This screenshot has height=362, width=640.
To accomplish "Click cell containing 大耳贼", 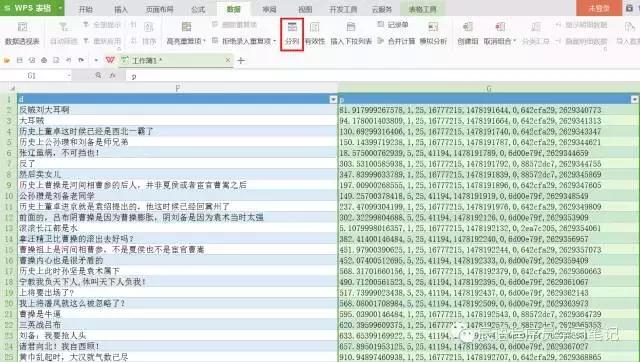I will 178,120.
